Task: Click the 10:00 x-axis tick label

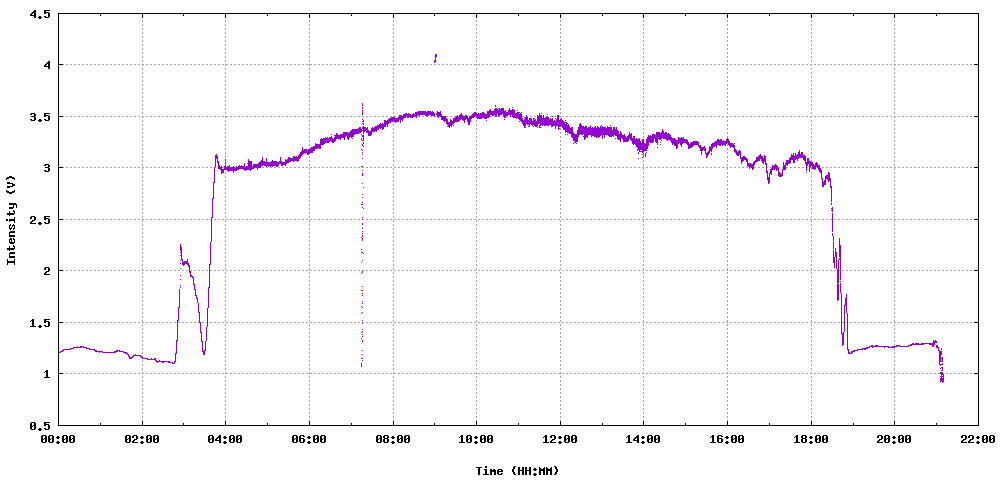Action: click(476, 439)
